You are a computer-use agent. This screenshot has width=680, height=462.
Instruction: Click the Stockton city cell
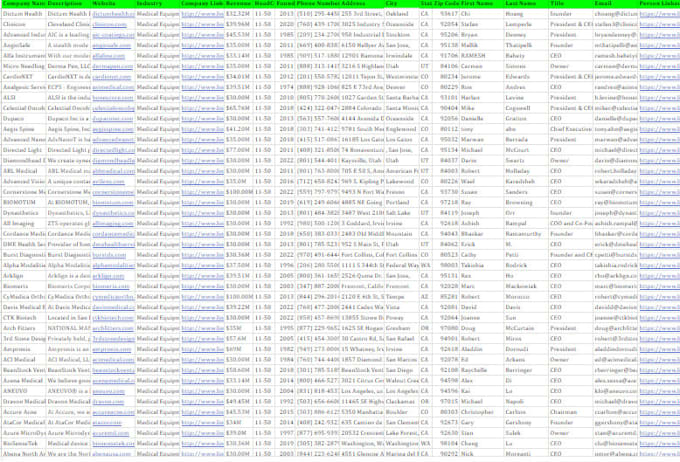(402, 35)
